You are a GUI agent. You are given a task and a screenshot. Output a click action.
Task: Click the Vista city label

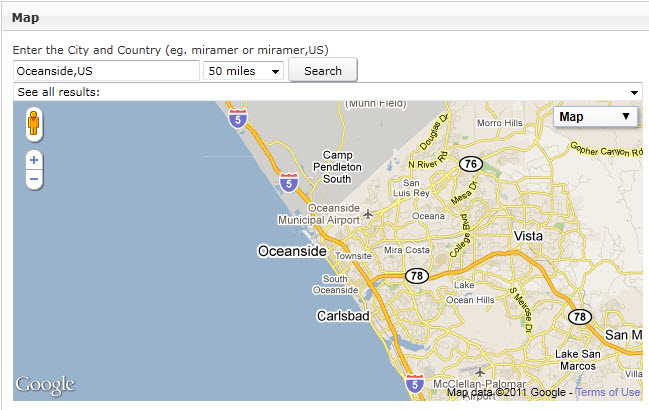point(528,236)
